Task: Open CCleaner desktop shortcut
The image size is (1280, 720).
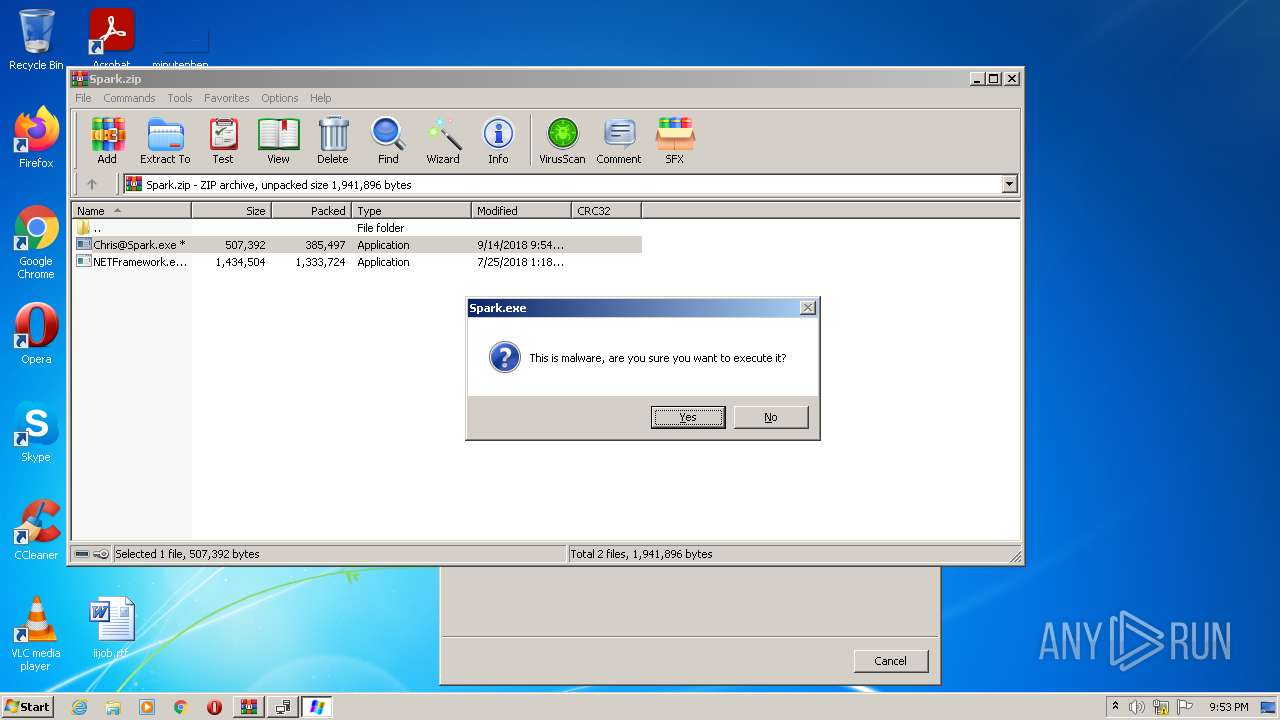Action: click(36, 530)
